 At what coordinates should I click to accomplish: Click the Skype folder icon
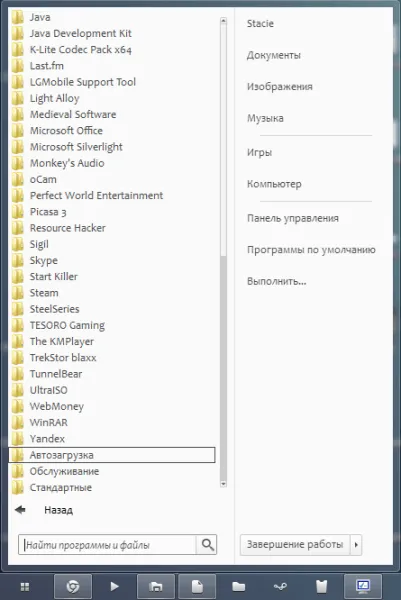click(18, 261)
